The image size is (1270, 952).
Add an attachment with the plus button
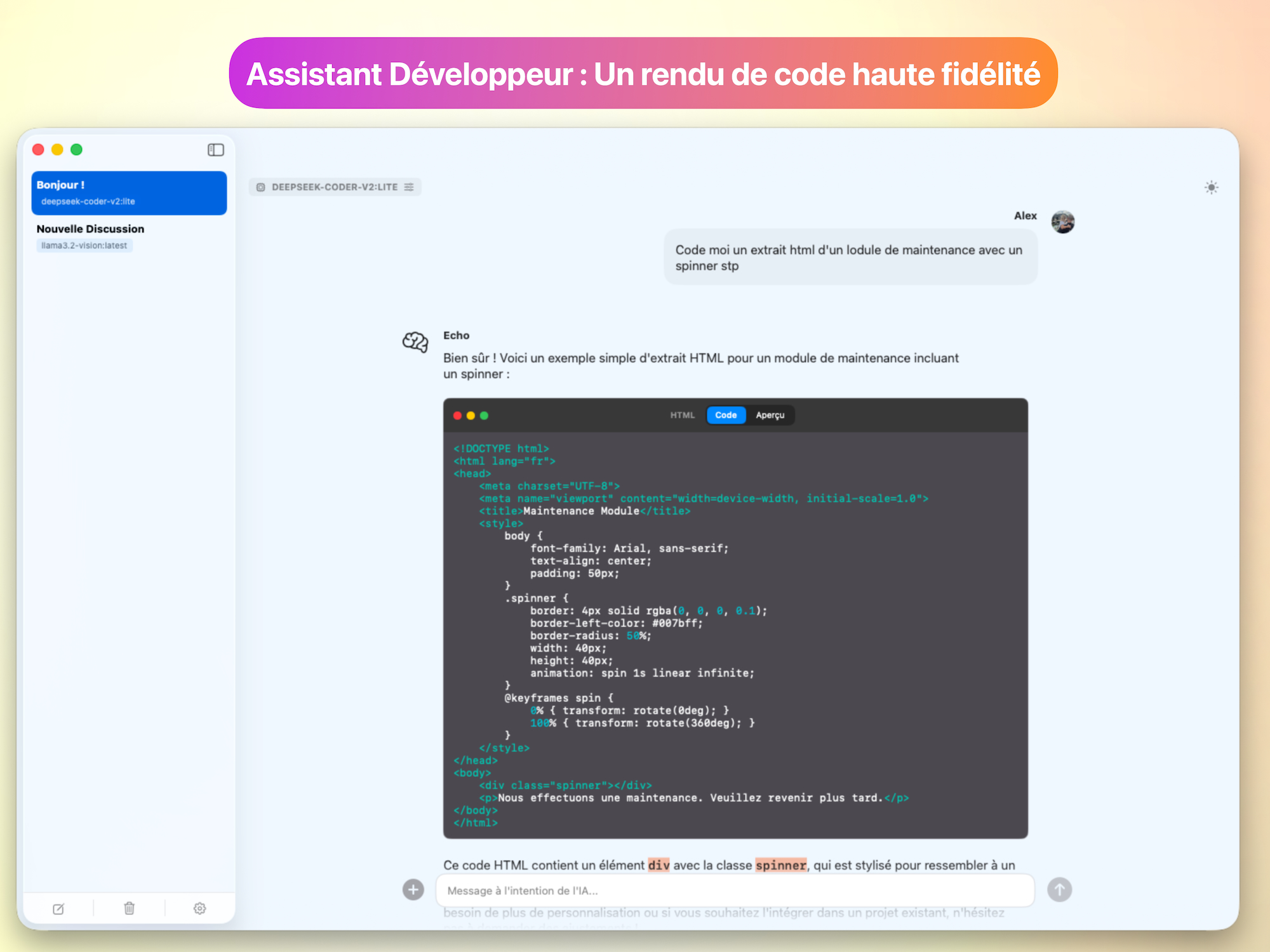413,890
